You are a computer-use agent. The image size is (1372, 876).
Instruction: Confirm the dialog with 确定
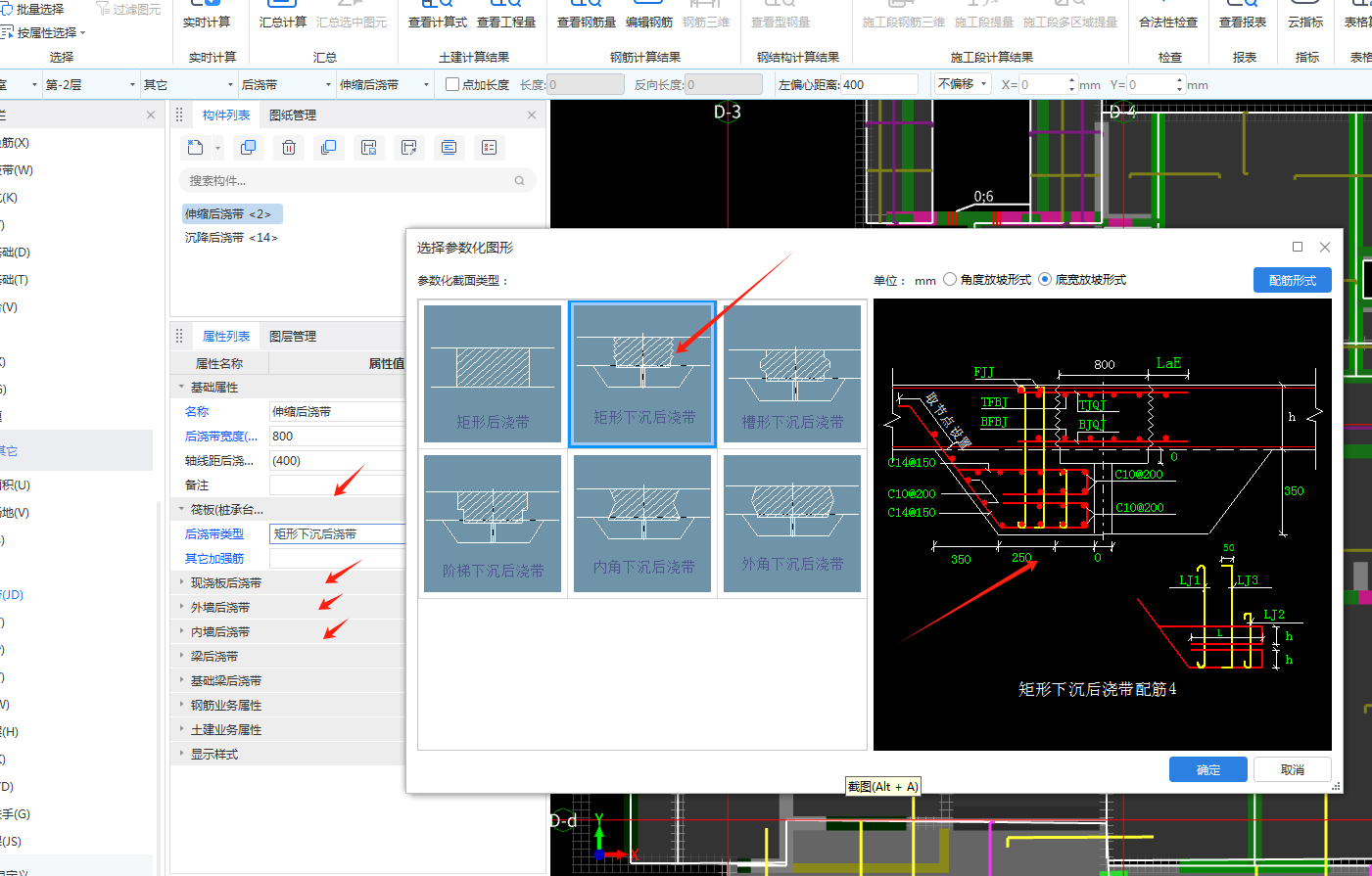1208,769
